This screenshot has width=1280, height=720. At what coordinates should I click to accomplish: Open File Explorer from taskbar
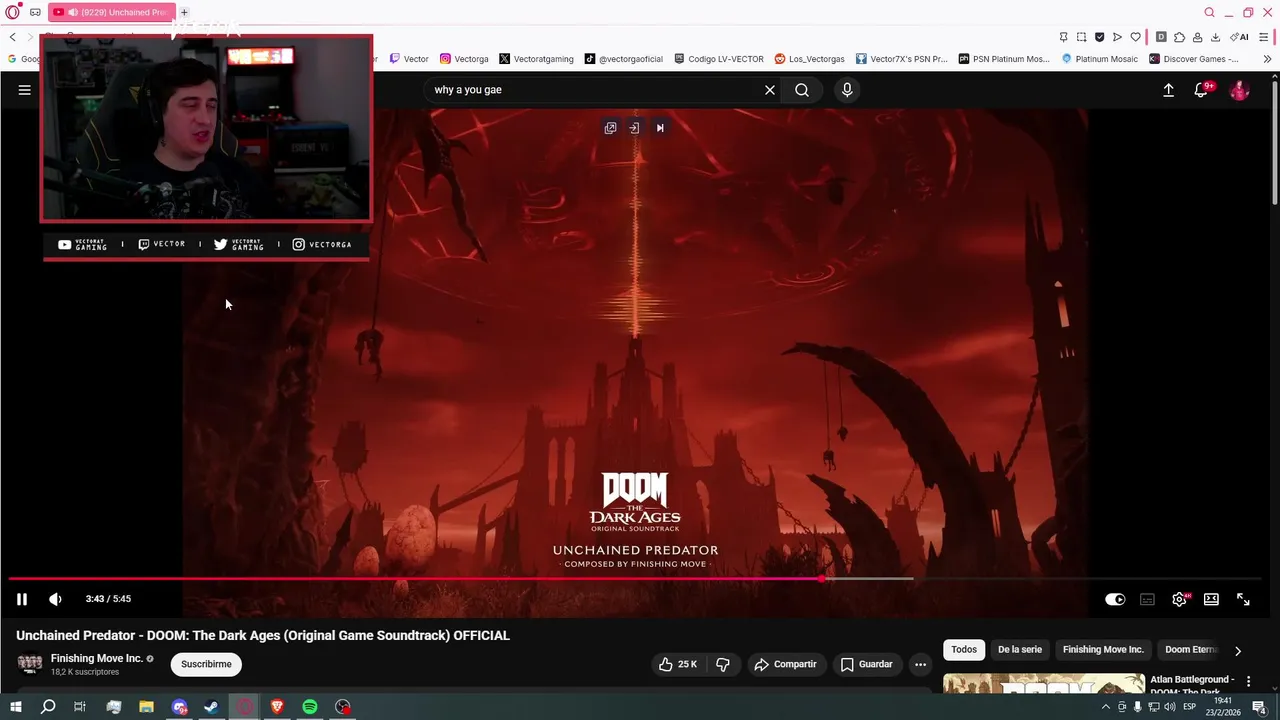(x=146, y=707)
